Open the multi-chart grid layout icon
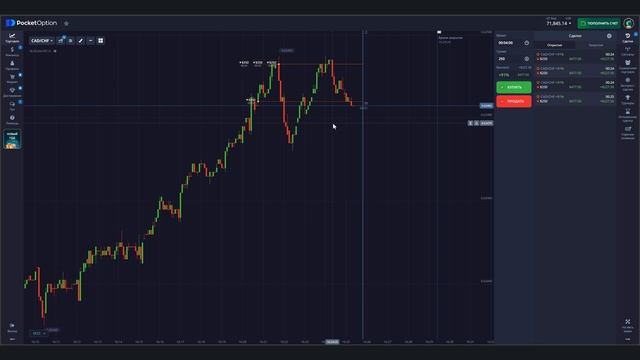Screen dimensions: 640x360 tap(100, 41)
